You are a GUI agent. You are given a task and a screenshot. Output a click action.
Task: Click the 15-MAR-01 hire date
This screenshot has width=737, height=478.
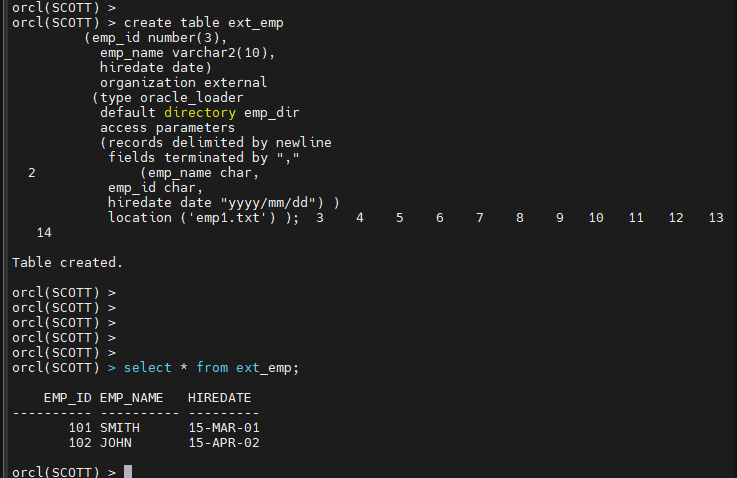tap(224, 428)
